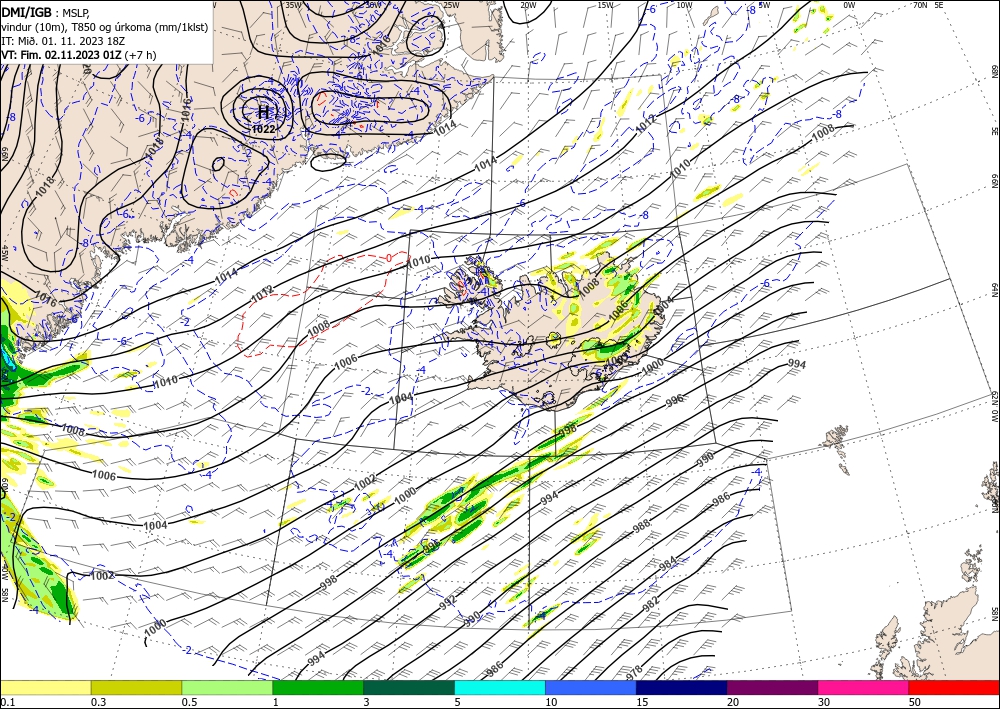The height and width of the screenshot is (709, 1000).
Task: Click the dark green 3–5 legend swatch
Action: point(409,688)
